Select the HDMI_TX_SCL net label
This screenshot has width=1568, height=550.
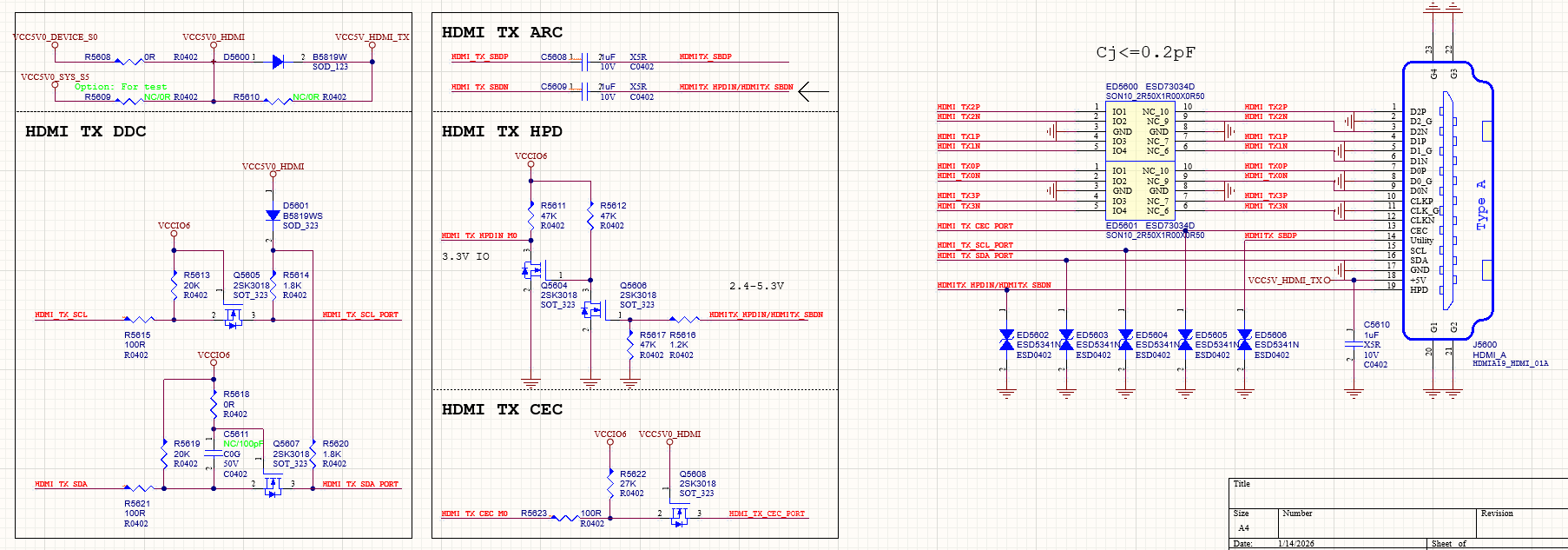pyautogui.click(x=61, y=315)
